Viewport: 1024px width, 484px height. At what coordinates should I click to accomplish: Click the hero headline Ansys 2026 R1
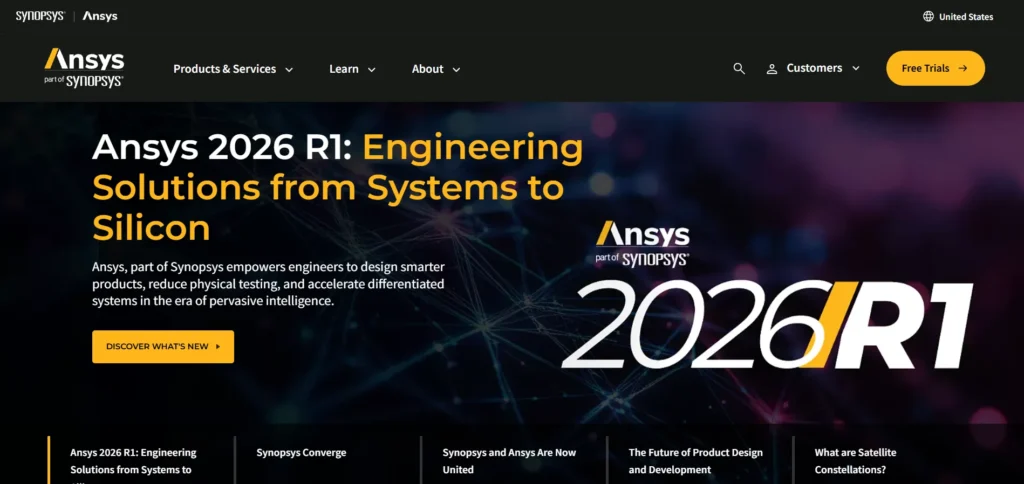(x=338, y=188)
